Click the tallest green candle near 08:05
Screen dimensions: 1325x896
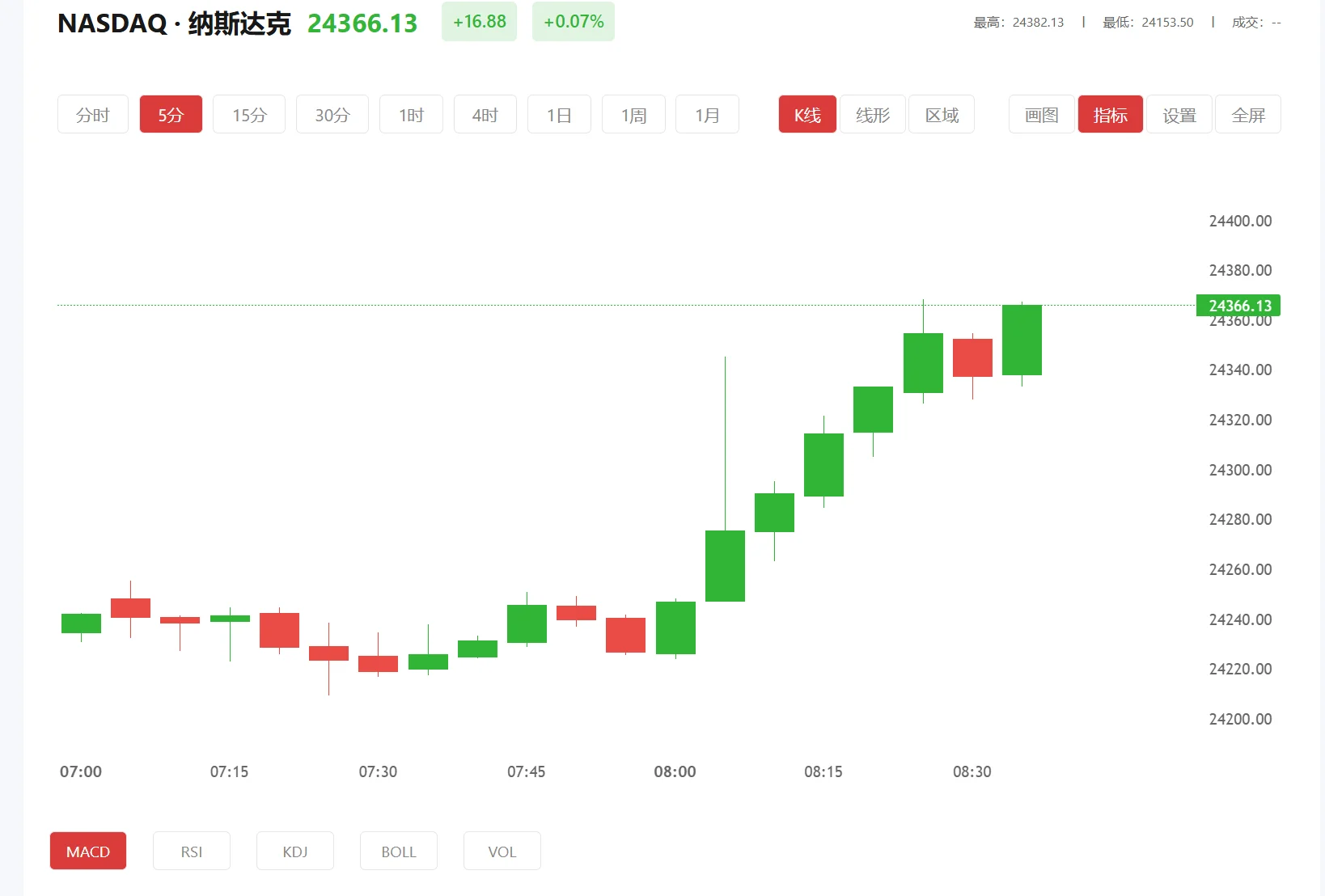click(x=726, y=566)
